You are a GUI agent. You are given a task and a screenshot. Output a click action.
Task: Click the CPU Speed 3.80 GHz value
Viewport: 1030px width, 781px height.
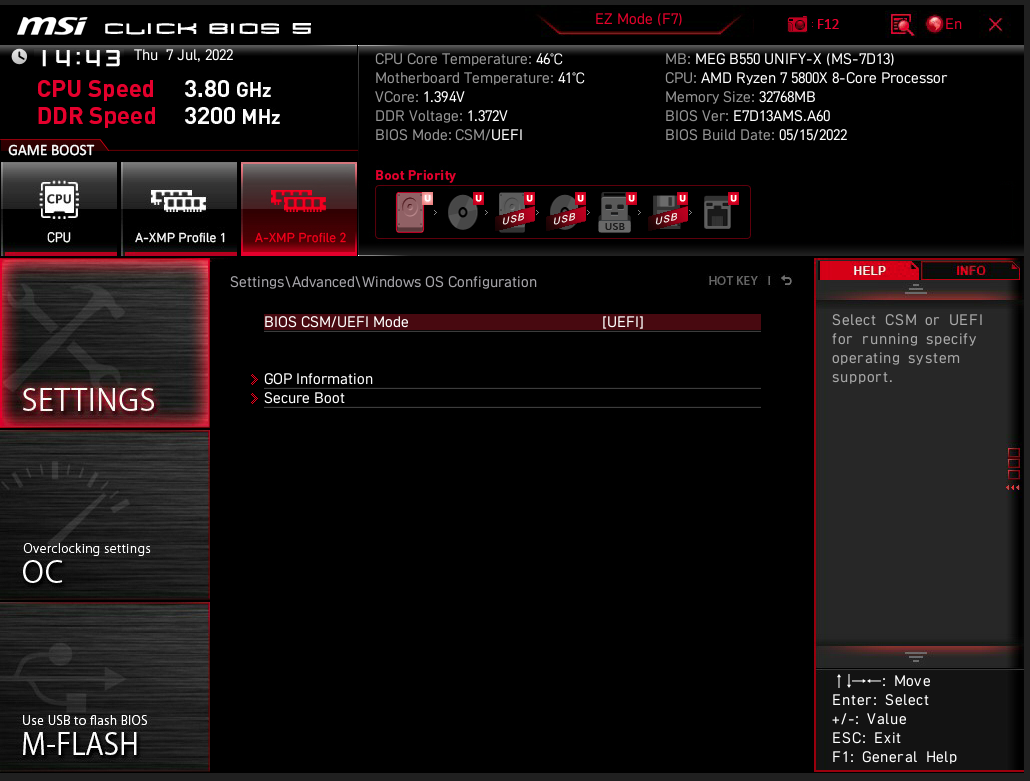(227, 89)
